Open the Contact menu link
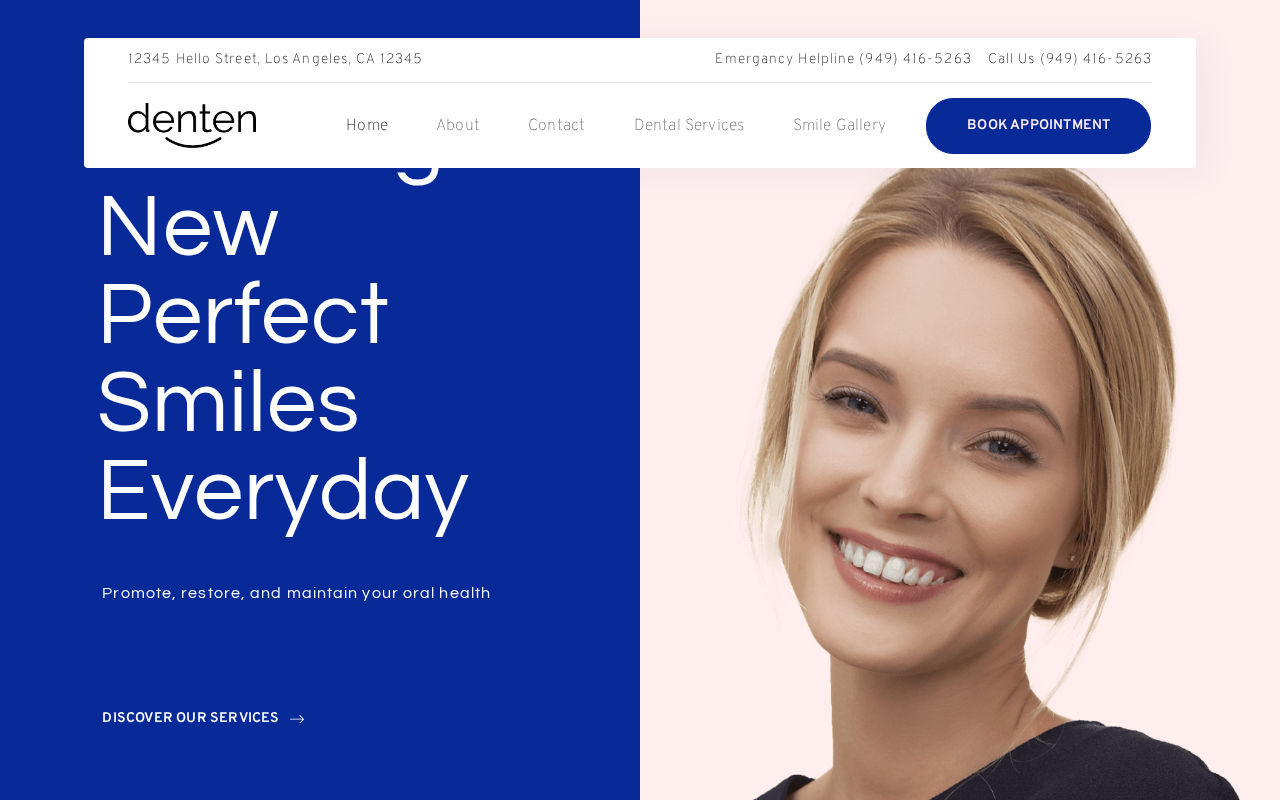 [x=556, y=126]
